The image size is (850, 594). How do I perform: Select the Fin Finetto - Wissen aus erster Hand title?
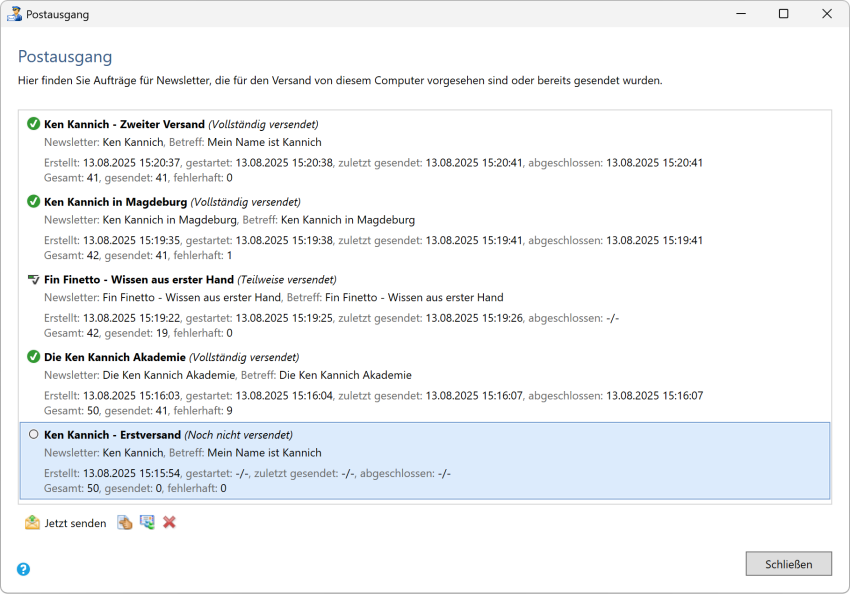(x=138, y=280)
